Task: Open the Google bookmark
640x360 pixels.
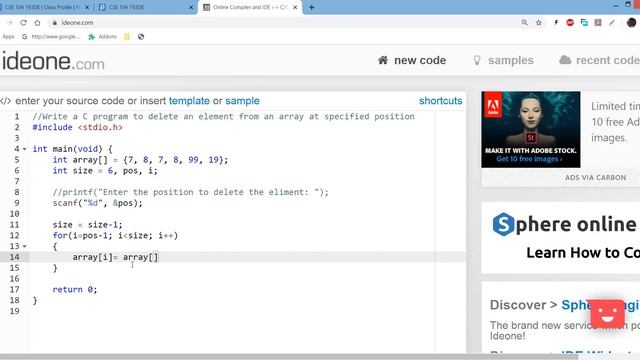Action: point(51,37)
